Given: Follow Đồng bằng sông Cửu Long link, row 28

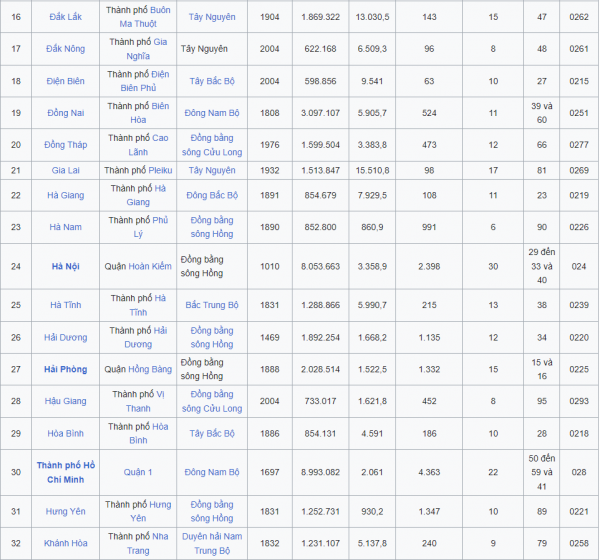Looking at the screenshot, I should click(212, 401).
